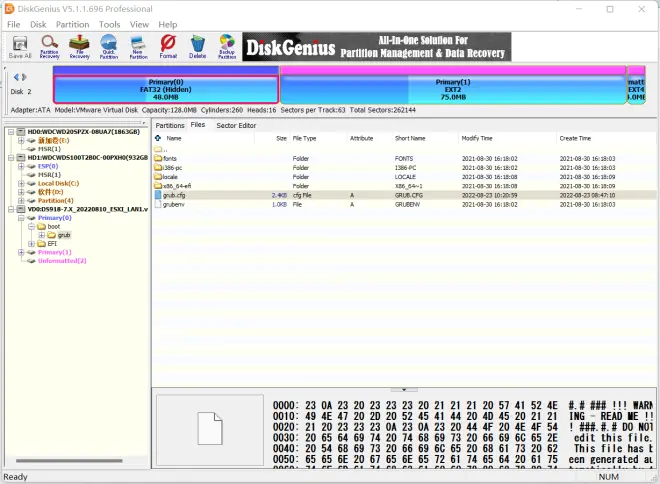This screenshot has width=660, height=484.
Task: Sort by the Attribute column header
Action: (x=361, y=138)
